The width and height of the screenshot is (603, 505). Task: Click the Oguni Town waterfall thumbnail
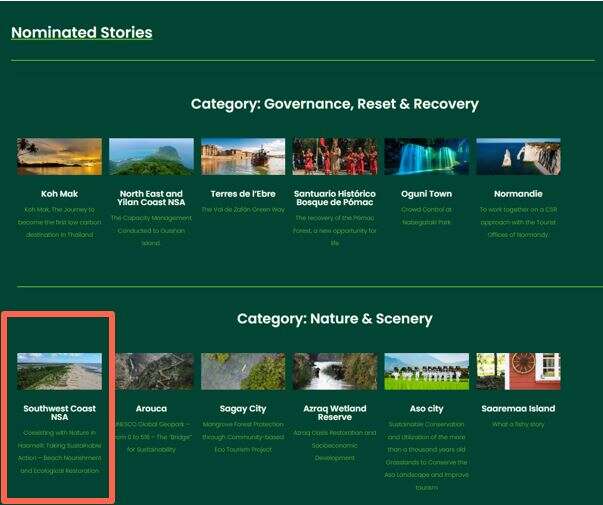point(426,156)
